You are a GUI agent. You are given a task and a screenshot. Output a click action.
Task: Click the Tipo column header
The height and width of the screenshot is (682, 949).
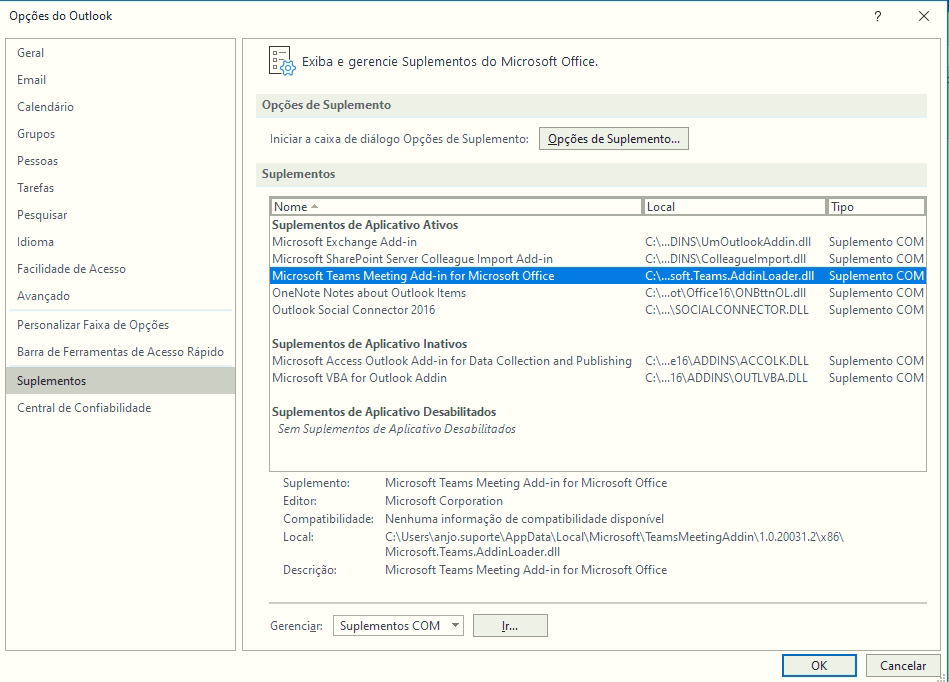tap(876, 207)
